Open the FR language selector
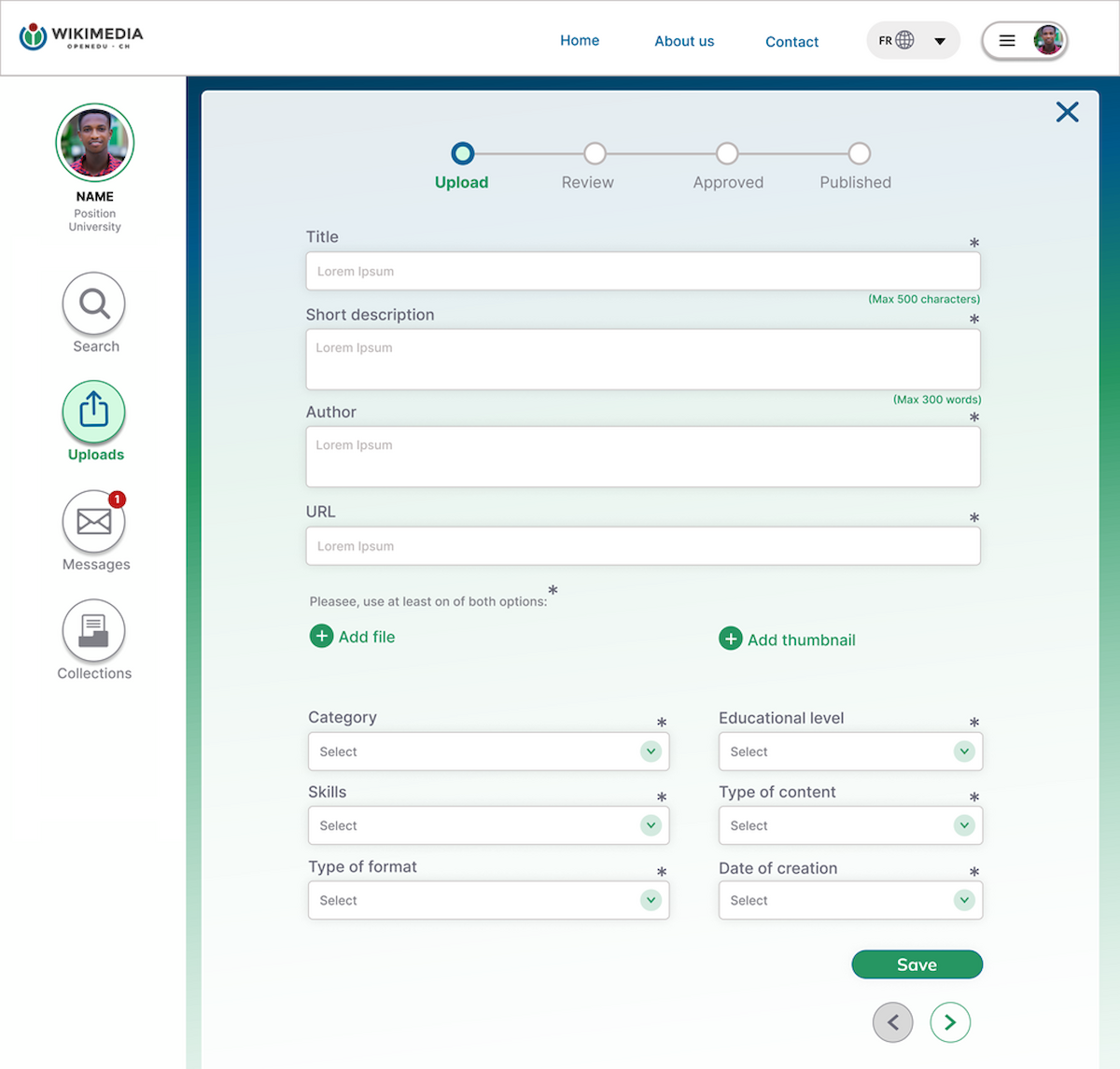This screenshot has width=1120, height=1069. pyautogui.click(x=913, y=40)
